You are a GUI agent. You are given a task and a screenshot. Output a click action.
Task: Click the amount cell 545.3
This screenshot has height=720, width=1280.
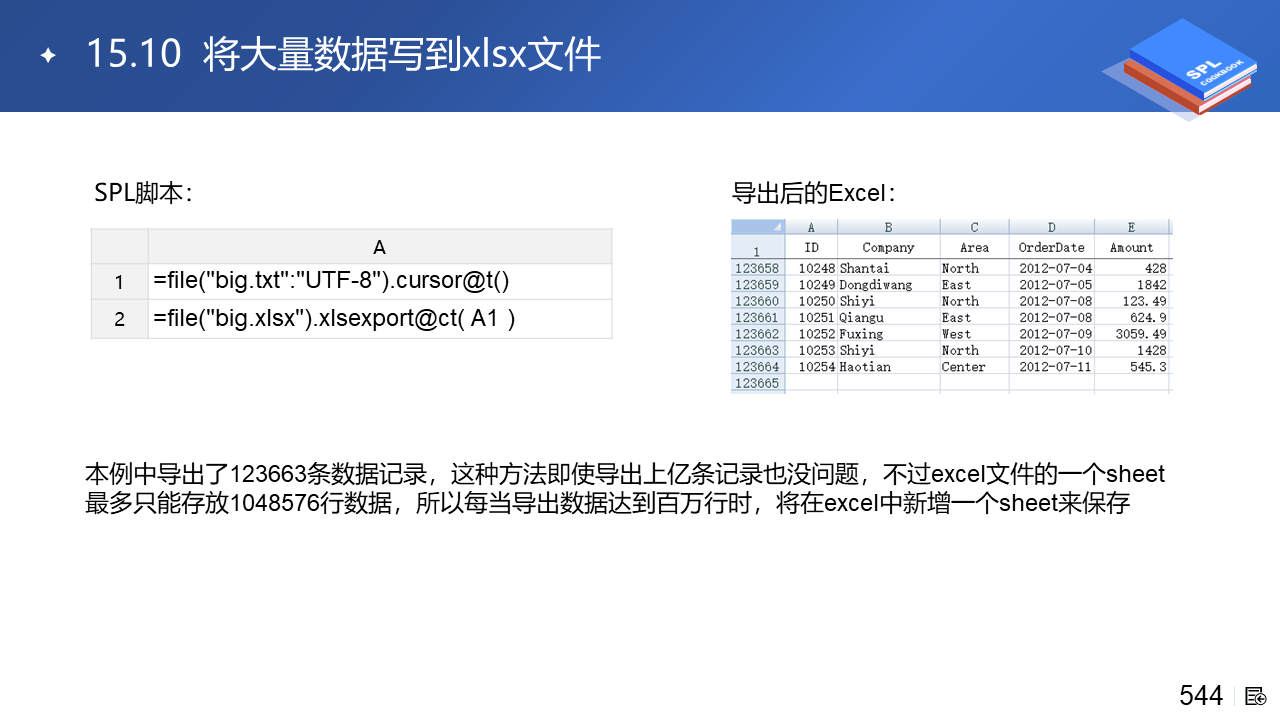click(x=1132, y=367)
